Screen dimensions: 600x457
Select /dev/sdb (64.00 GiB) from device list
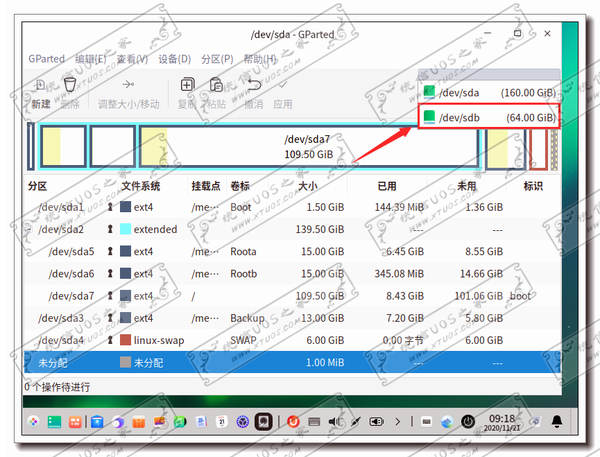tap(489, 117)
